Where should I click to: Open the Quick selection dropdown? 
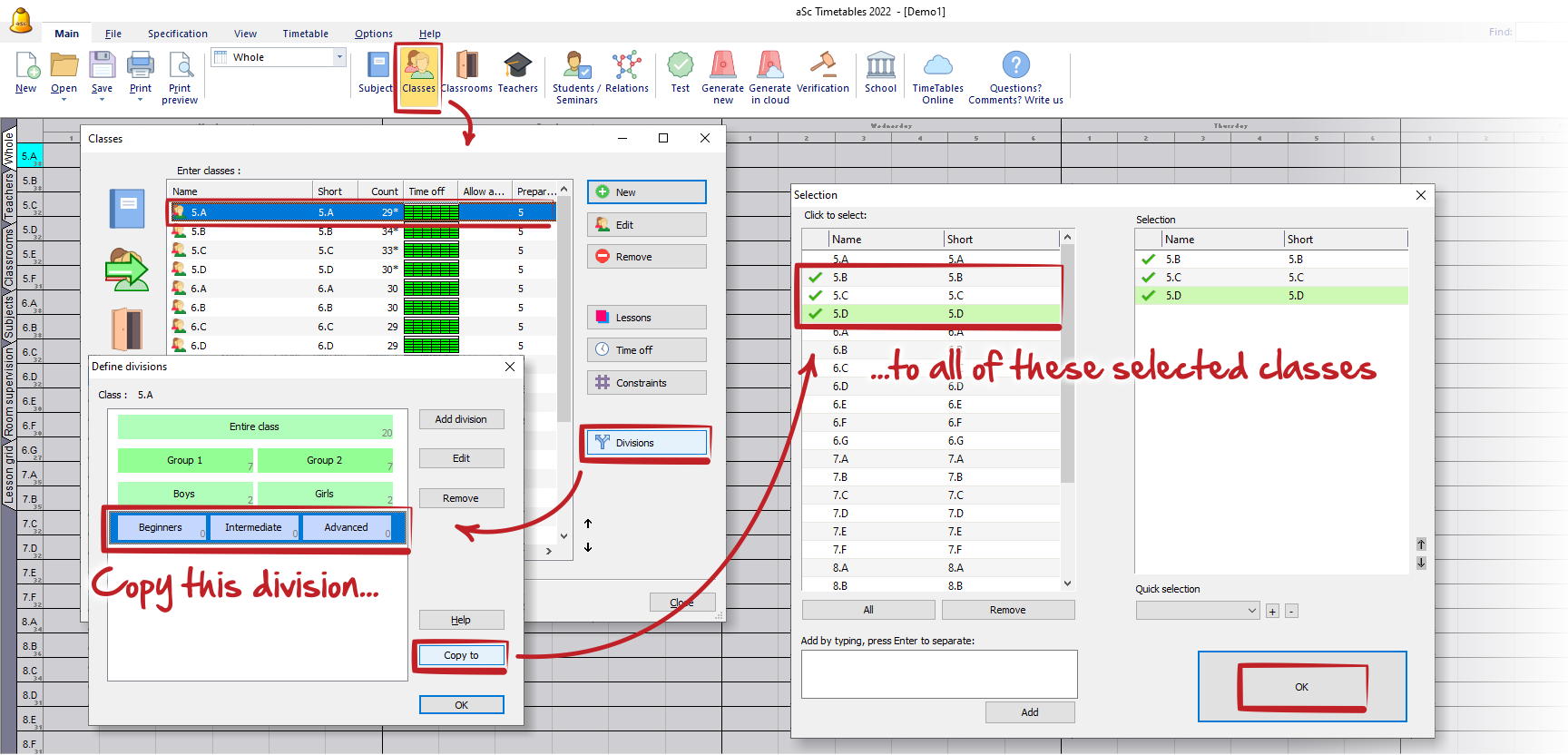click(x=1198, y=611)
